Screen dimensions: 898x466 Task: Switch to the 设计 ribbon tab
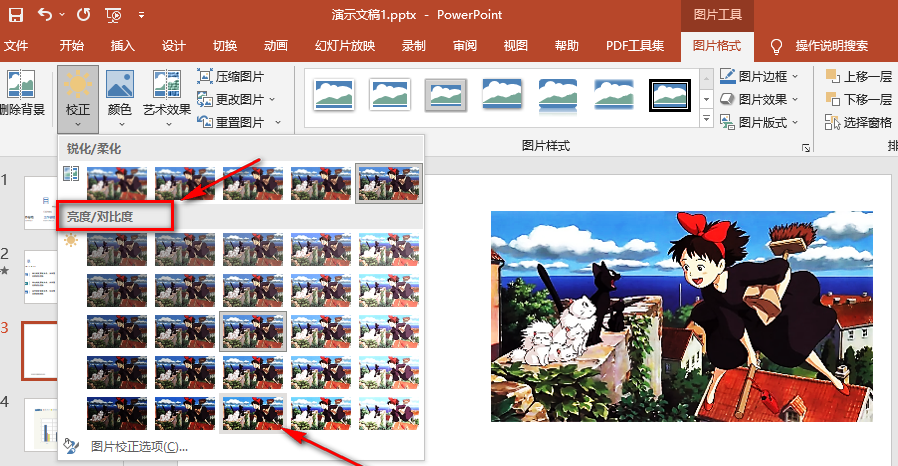tap(174, 46)
